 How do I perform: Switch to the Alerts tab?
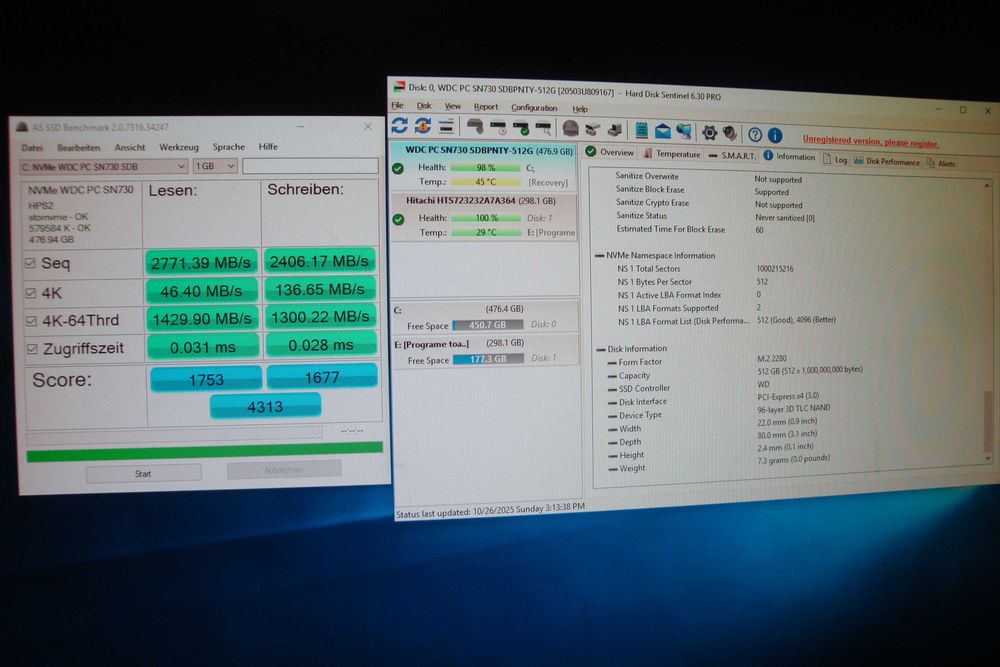point(941,163)
